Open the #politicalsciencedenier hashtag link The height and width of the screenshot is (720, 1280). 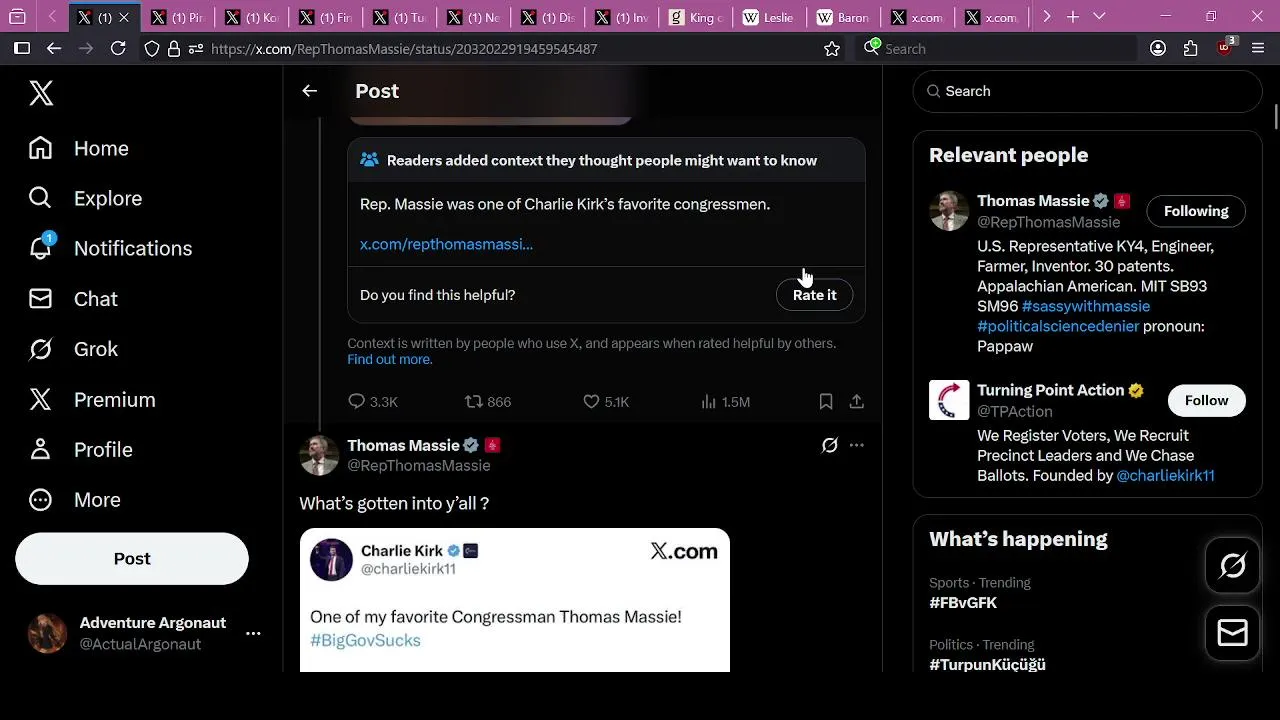point(1058,326)
